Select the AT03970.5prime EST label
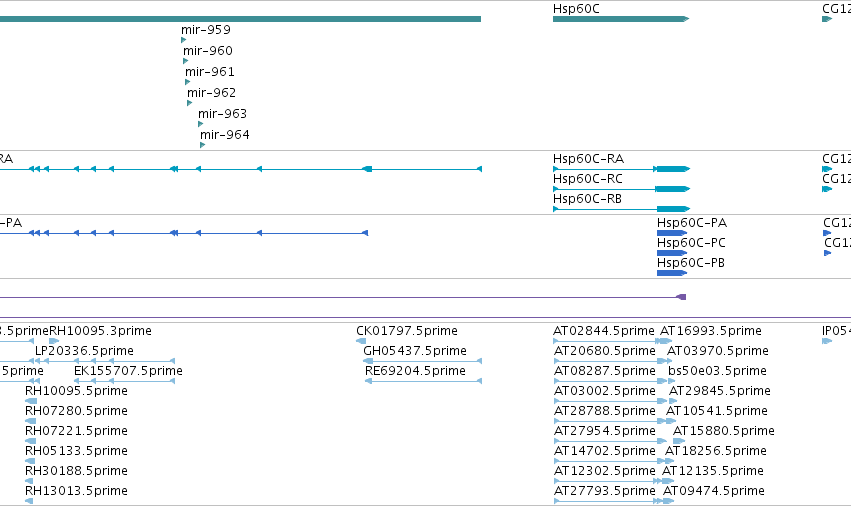This screenshot has width=851, height=506. coord(717,351)
